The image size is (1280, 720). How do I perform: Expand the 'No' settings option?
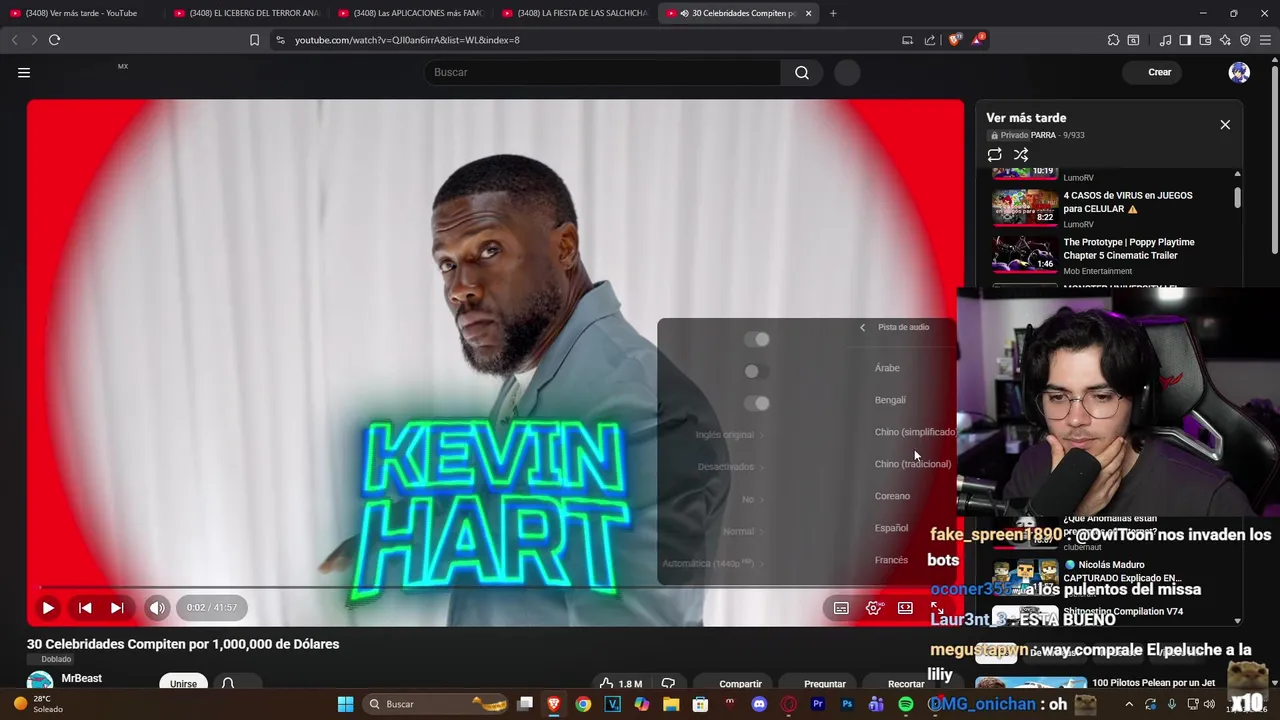(753, 499)
